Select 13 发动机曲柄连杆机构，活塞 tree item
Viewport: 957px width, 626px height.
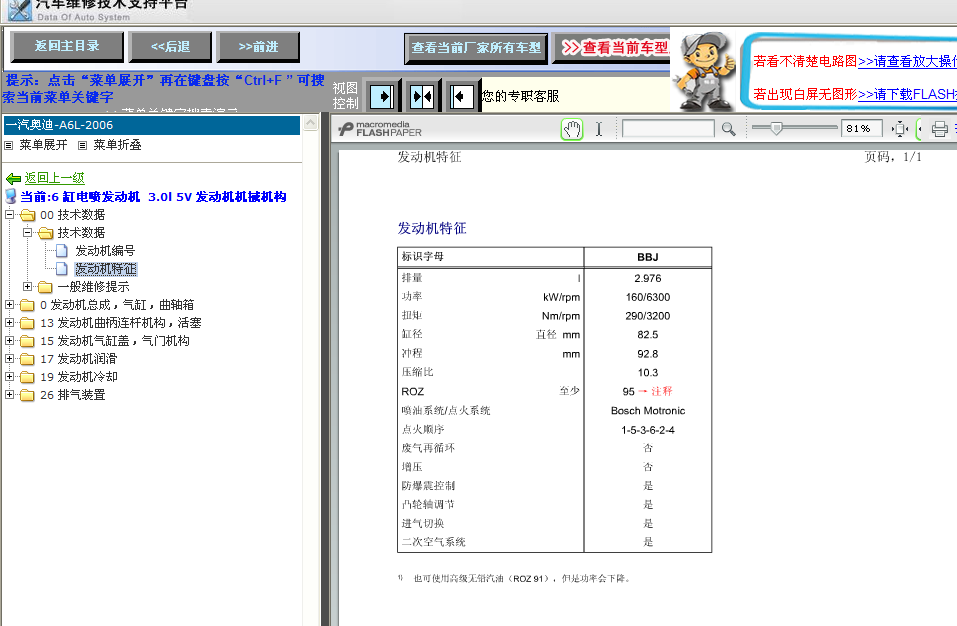[120, 323]
